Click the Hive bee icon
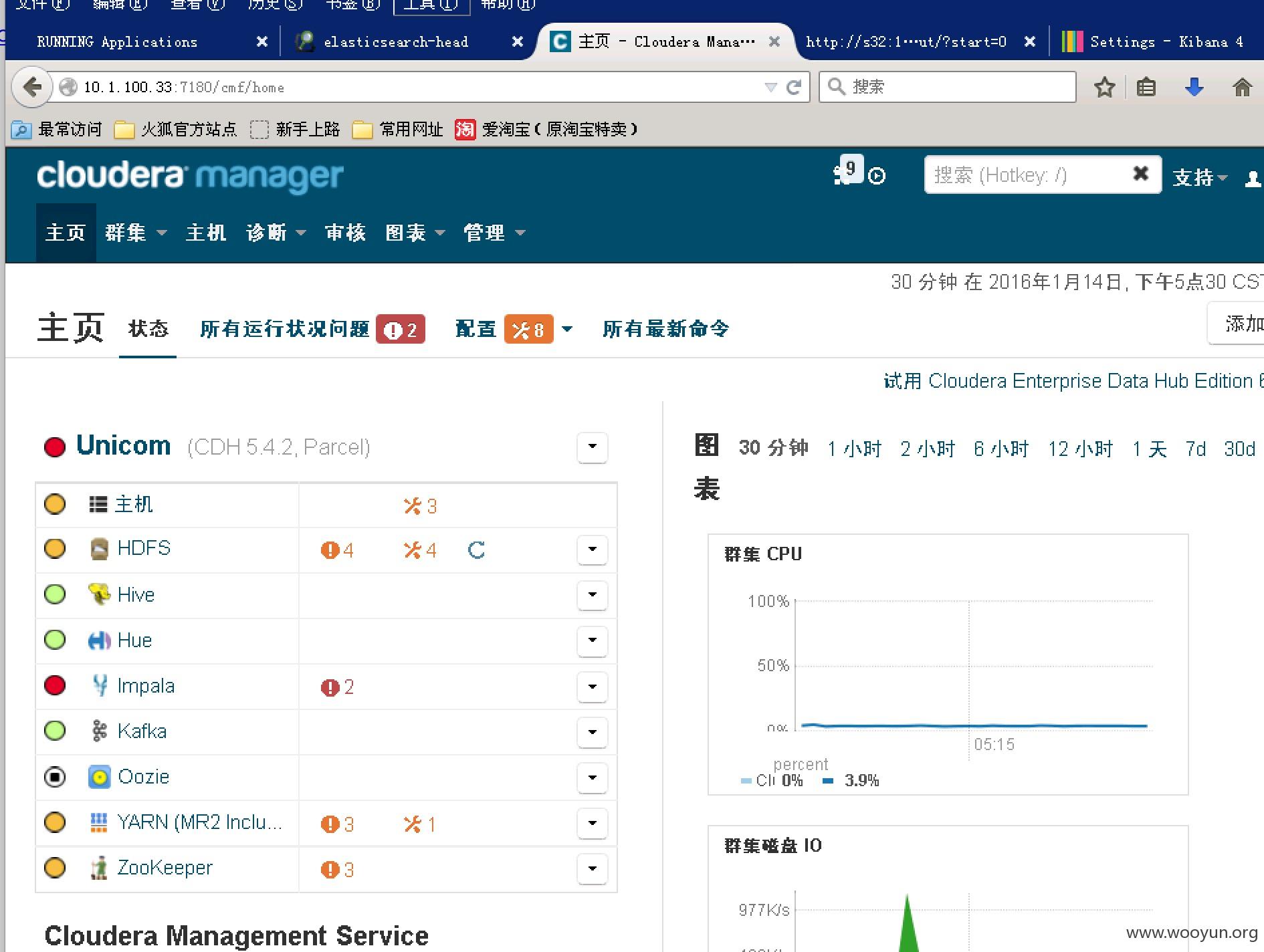This screenshot has width=1264, height=952. pyautogui.click(x=99, y=594)
